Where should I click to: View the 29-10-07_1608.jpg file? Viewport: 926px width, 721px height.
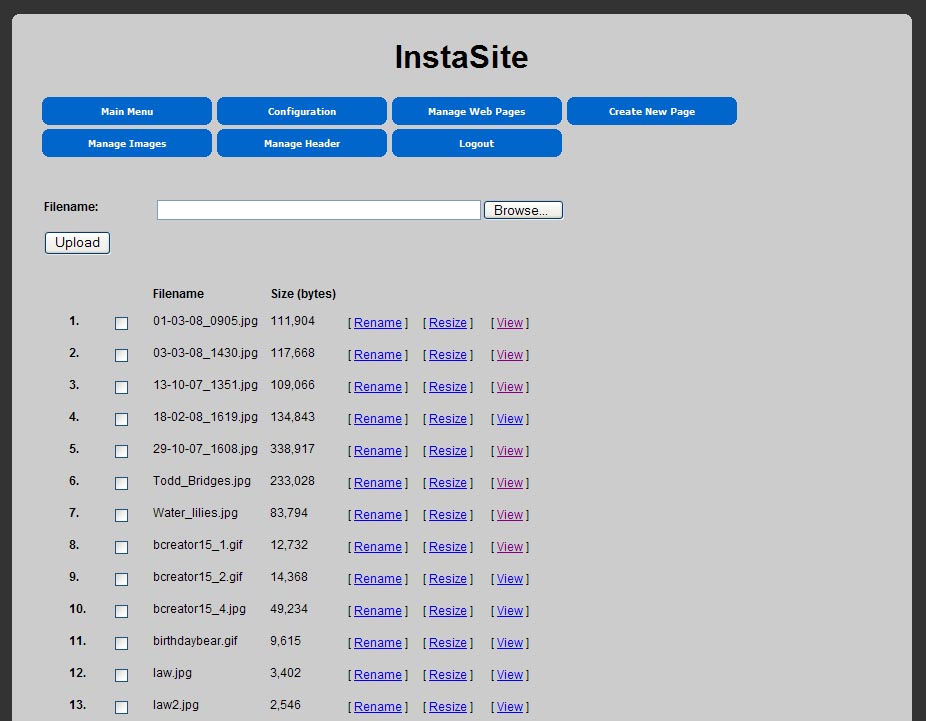click(510, 451)
